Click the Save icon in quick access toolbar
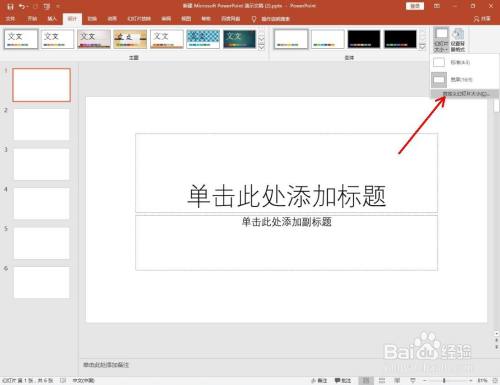The width and height of the screenshot is (500, 385). [x=10, y=6]
